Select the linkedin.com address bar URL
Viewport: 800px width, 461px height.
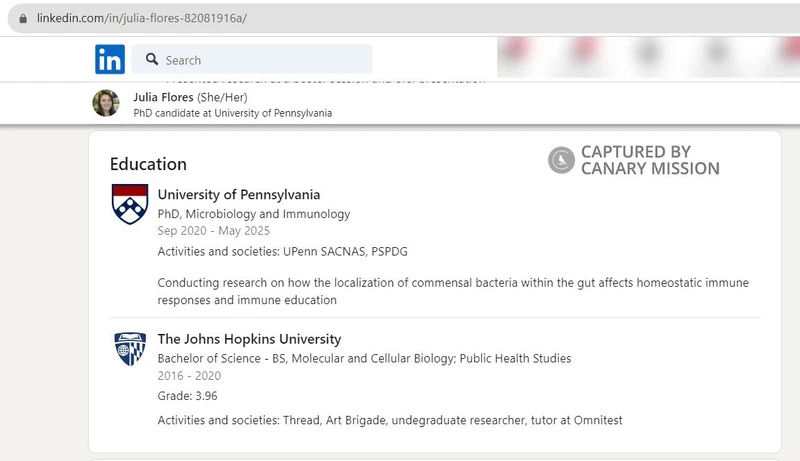142,18
